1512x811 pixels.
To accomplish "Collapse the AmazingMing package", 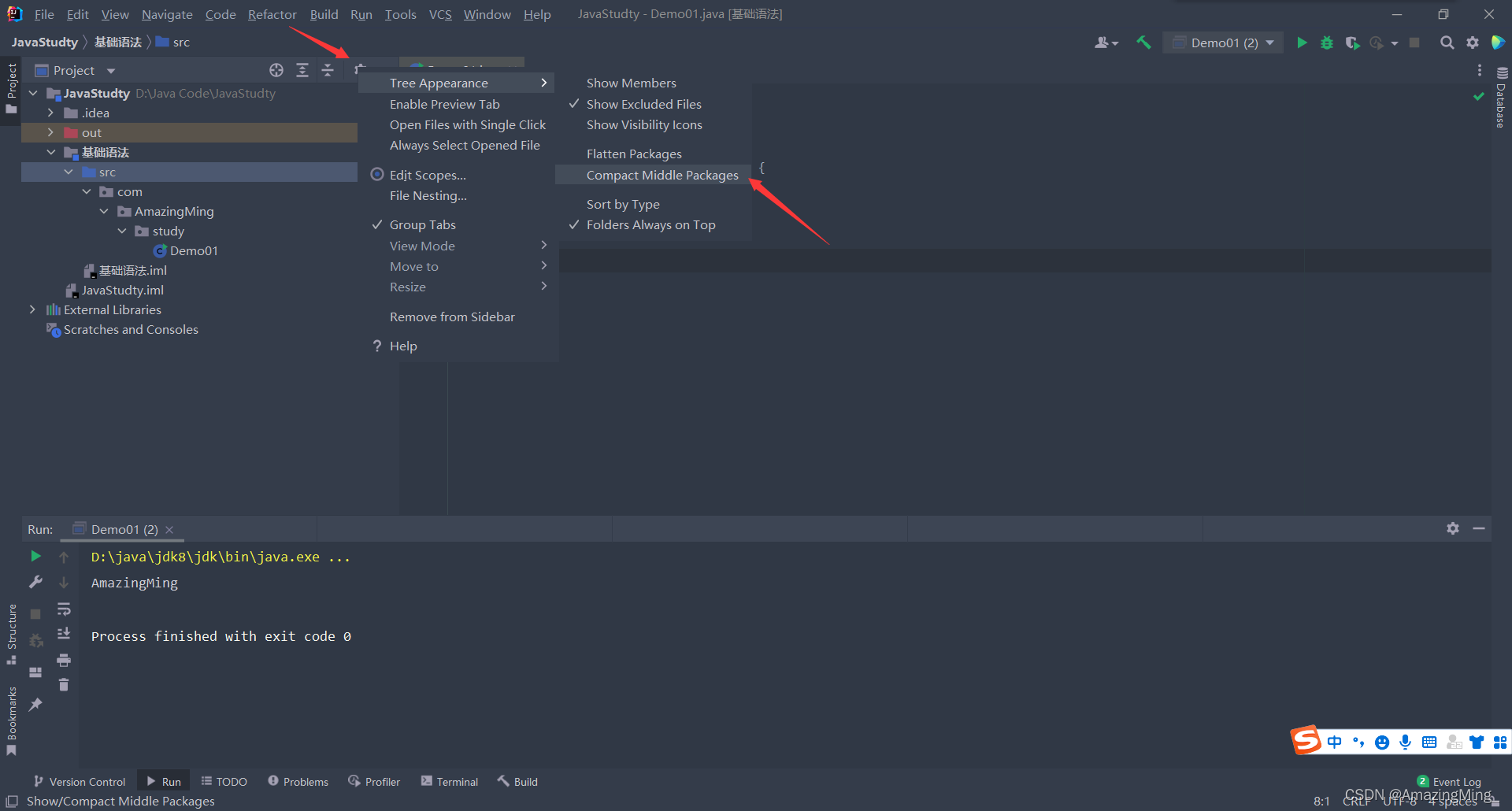I will pos(104,211).
